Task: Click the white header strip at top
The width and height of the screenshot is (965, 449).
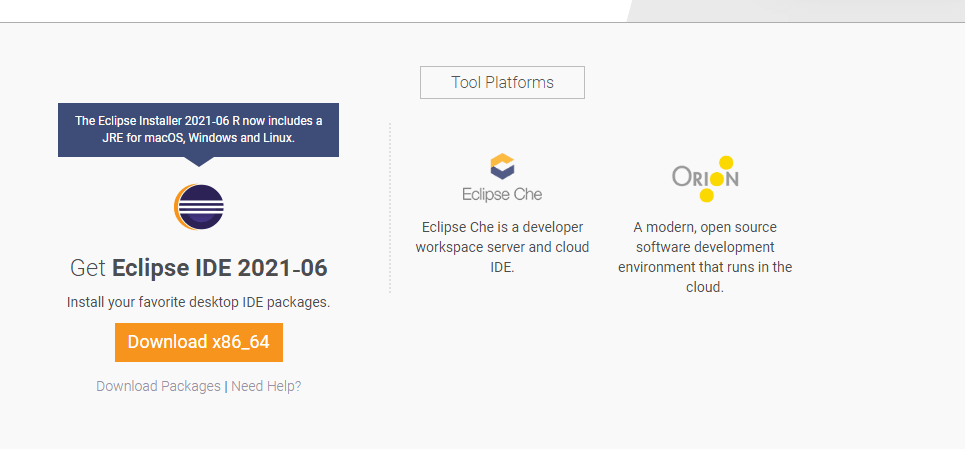Action: tap(300, 10)
